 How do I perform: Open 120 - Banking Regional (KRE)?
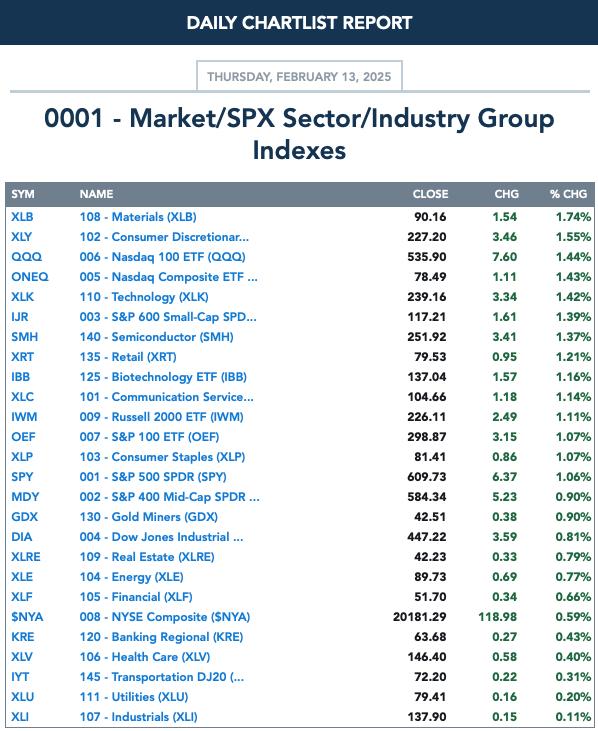click(161, 637)
